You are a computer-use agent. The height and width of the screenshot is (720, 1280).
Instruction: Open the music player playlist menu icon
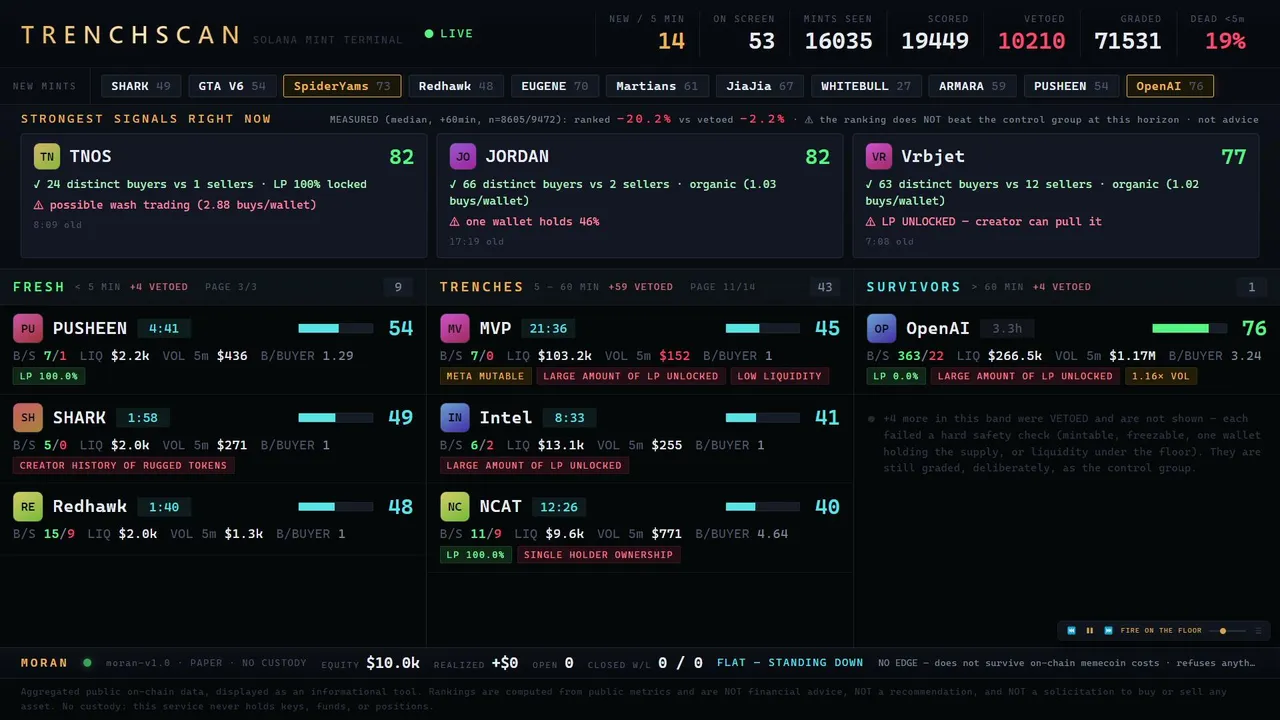[x=1259, y=631]
